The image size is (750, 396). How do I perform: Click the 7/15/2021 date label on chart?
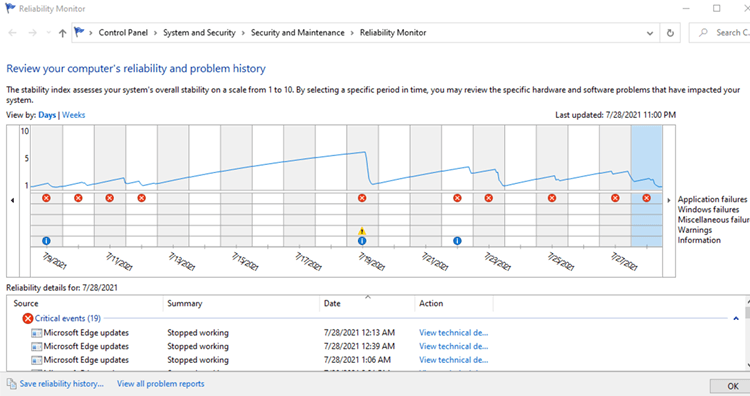tap(245, 262)
